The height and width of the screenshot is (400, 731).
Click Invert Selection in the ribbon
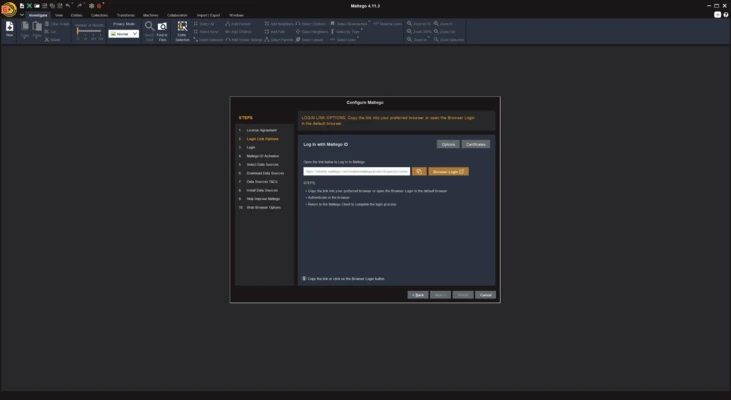pos(208,40)
